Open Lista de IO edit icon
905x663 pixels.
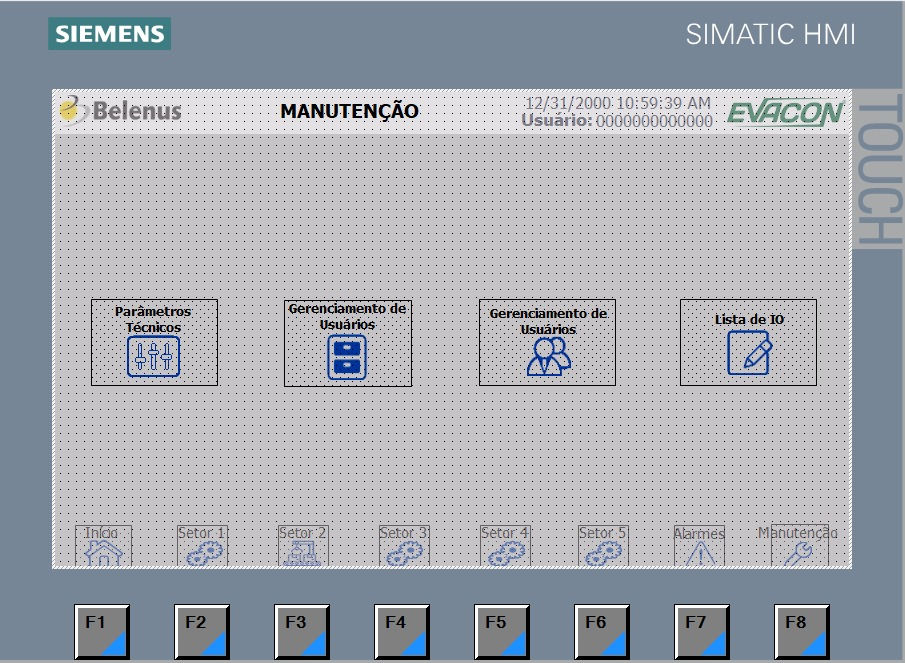[749, 353]
